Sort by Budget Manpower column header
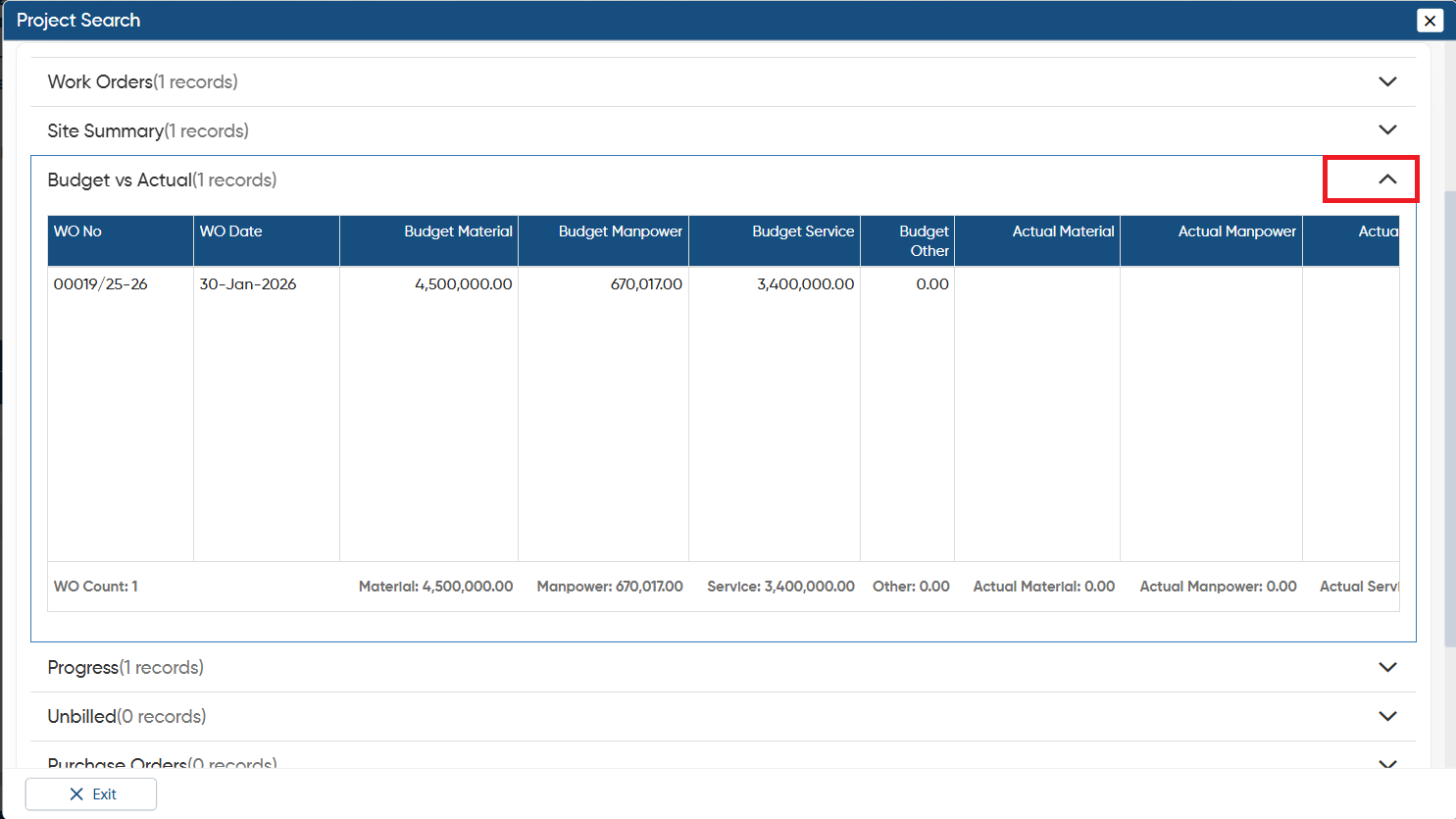 click(x=604, y=241)
